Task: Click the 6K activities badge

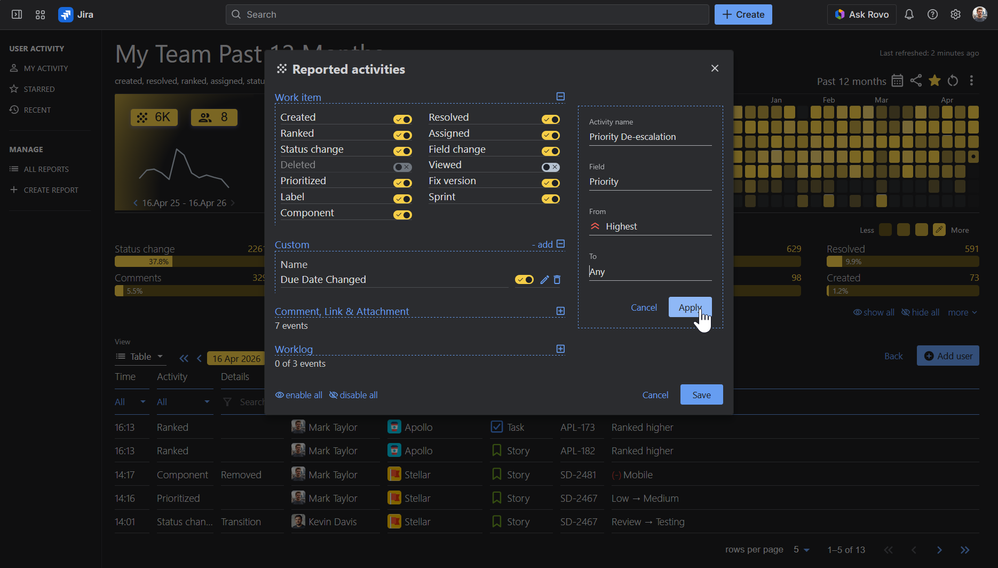Action: tap(154, 117)
